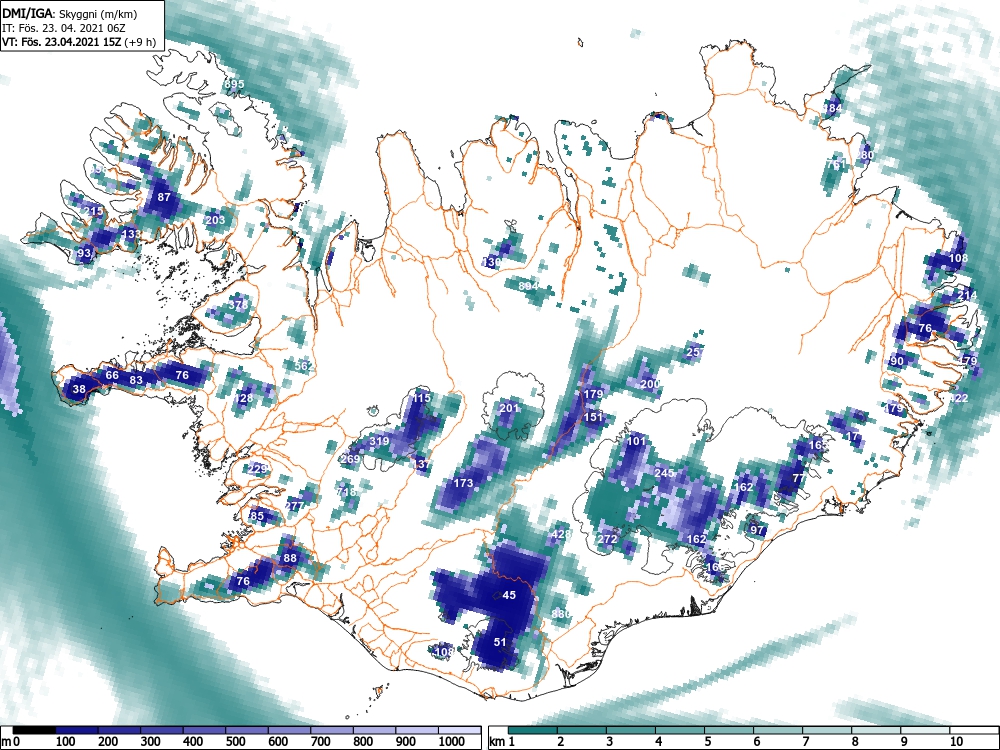Click the '97' value on the map
The height and width of the screenshot is (750, 1000).
(757, 530)
